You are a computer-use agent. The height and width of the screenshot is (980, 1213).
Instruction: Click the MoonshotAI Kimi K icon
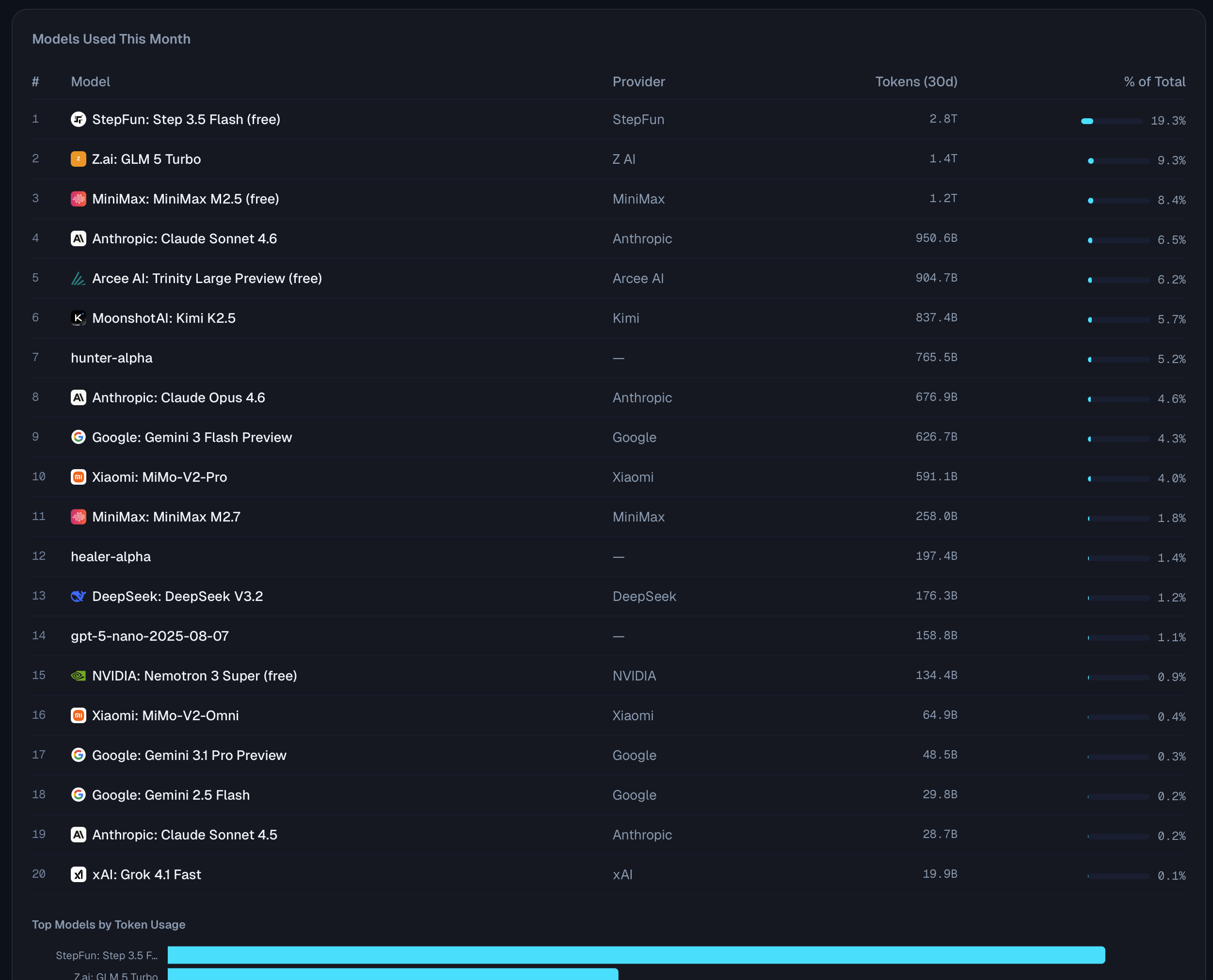click(78, 318)
